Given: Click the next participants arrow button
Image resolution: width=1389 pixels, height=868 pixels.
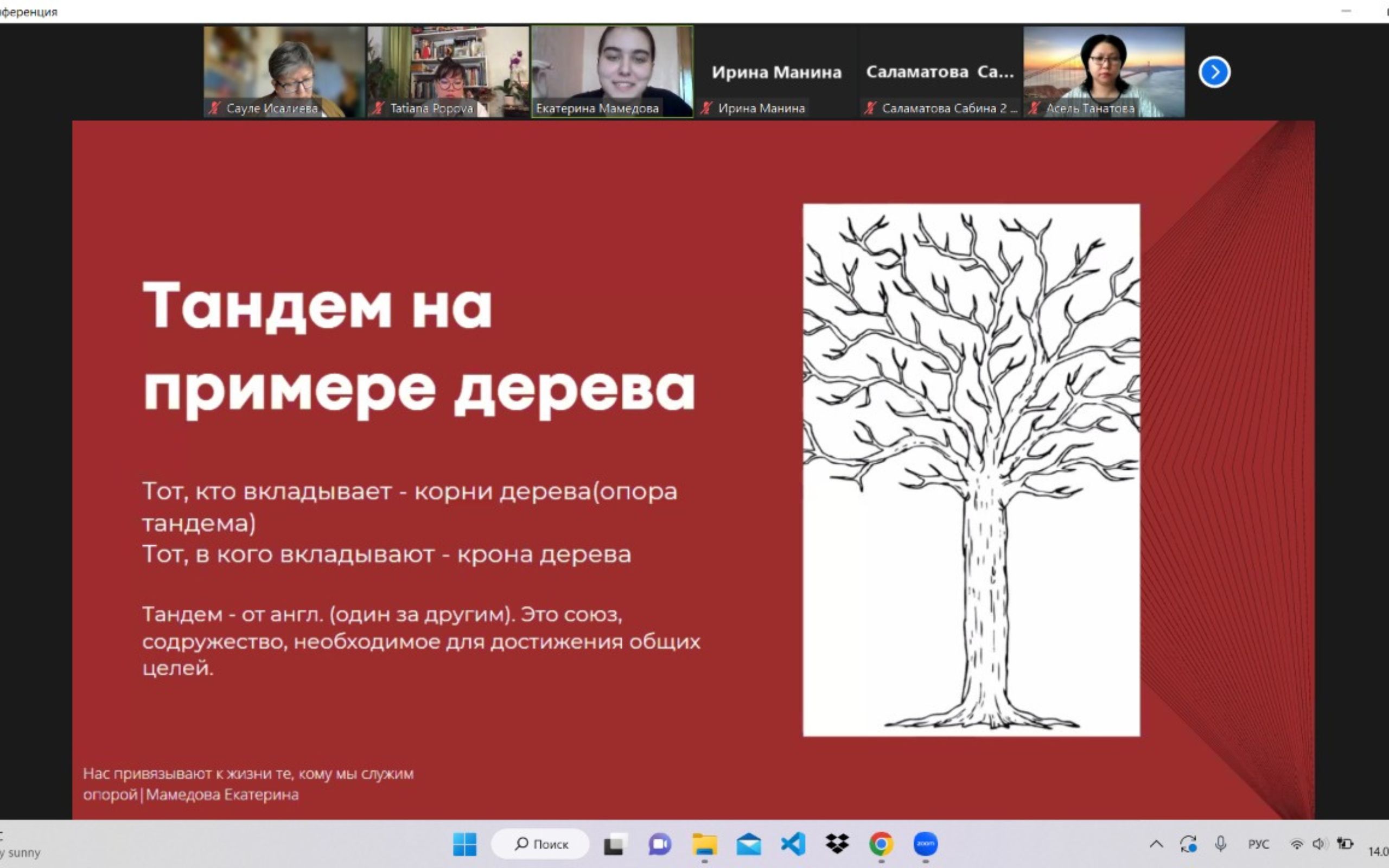Looking at the screenshot, I should [x=1214, y=72].
